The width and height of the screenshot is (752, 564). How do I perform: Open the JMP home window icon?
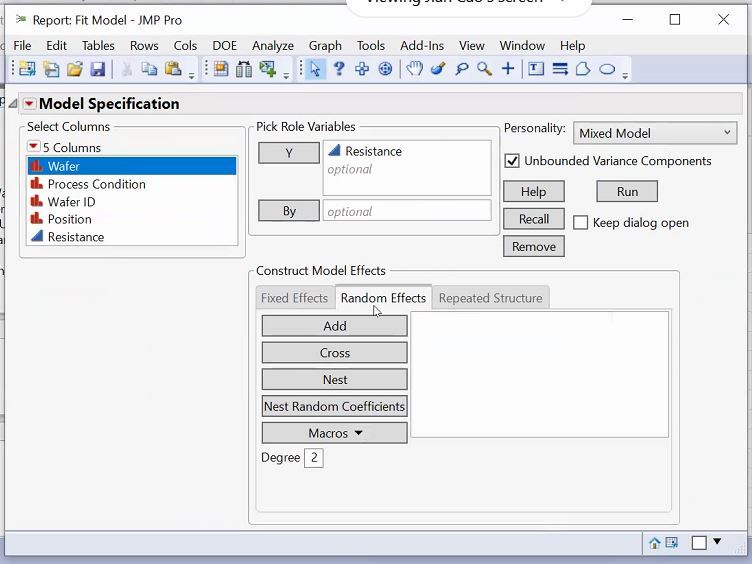(655, 543)
